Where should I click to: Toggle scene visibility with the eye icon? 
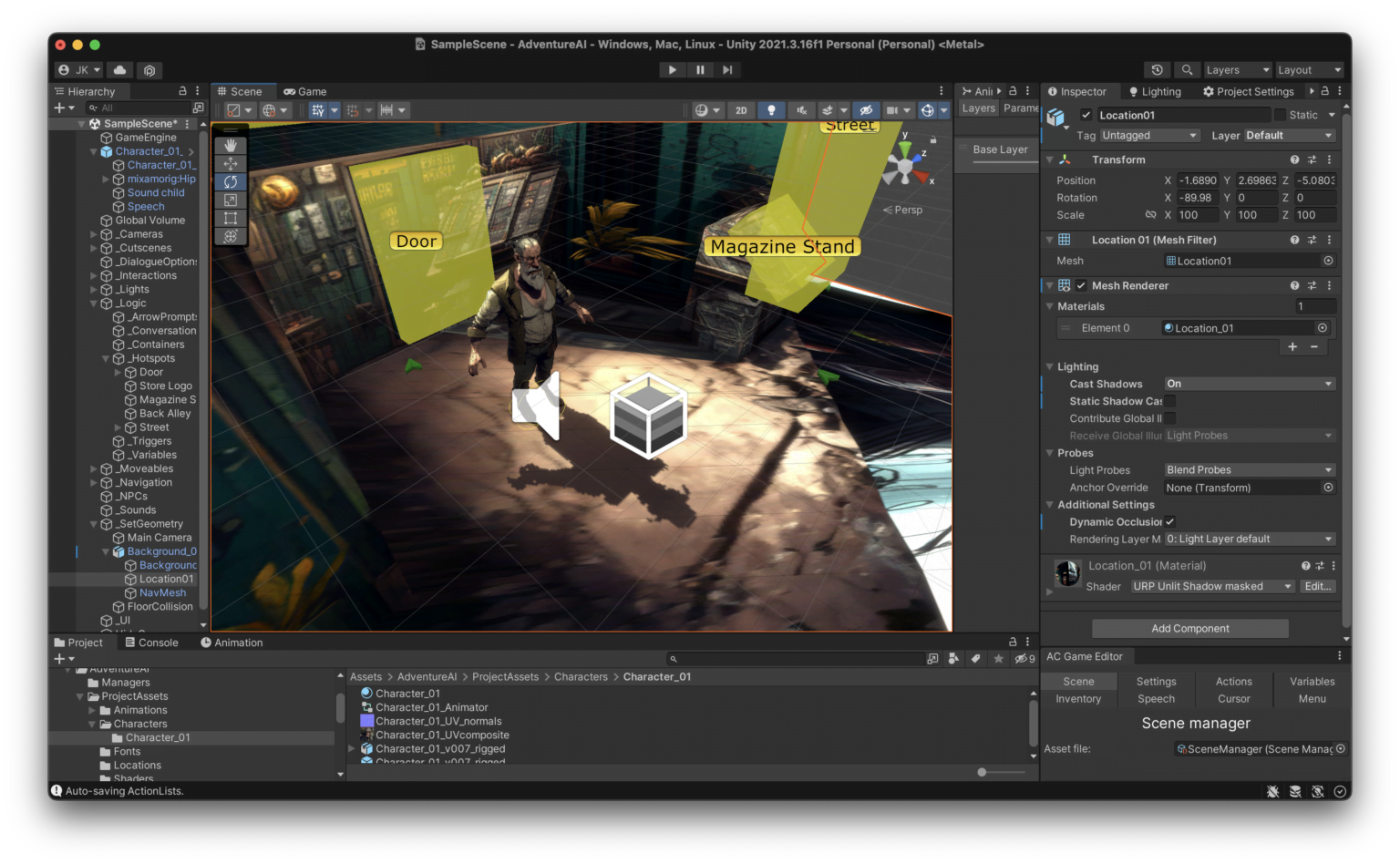(866, 109)
